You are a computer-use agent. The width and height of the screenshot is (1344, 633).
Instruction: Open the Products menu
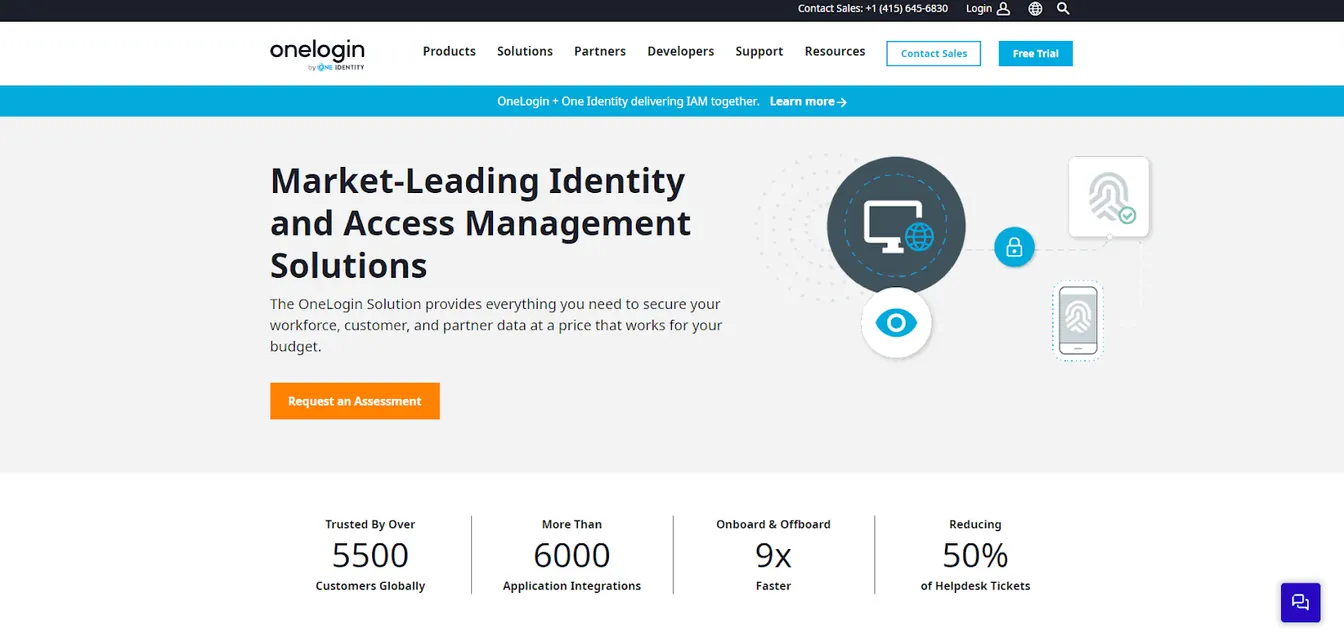[449, 51]
